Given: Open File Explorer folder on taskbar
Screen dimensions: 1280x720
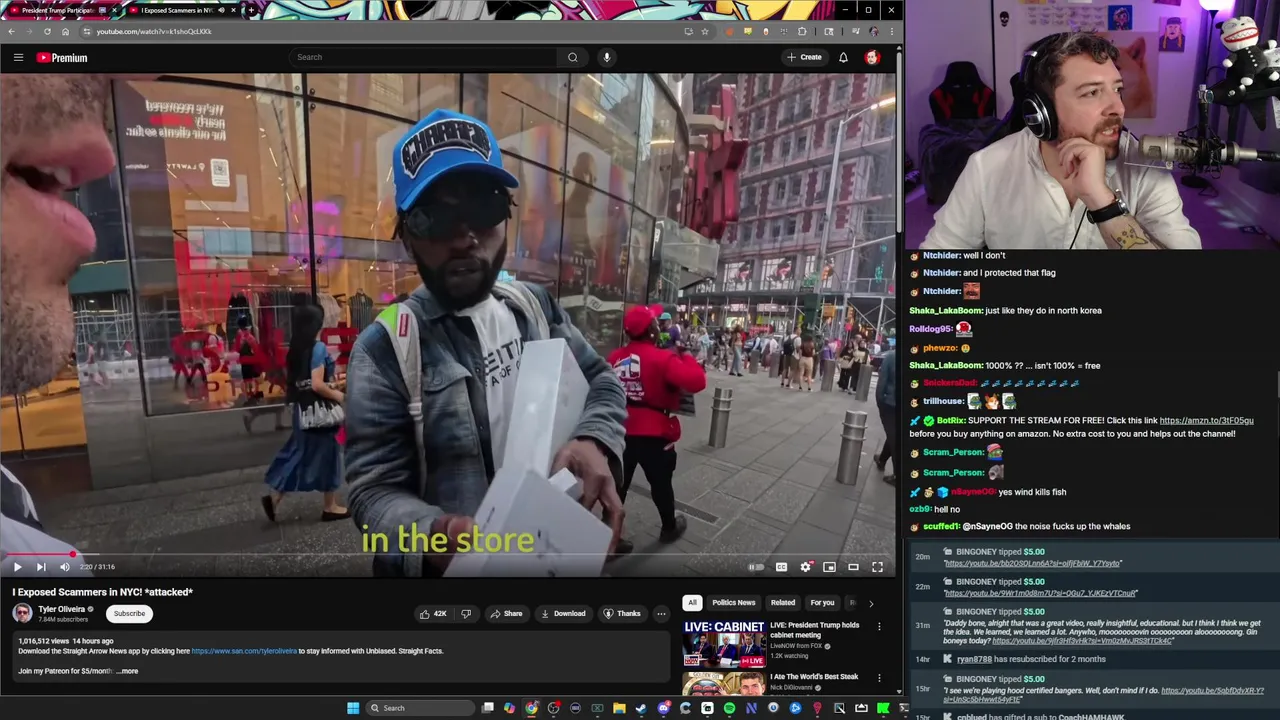Looking at the screenshot, I should [x=619, y=708].
